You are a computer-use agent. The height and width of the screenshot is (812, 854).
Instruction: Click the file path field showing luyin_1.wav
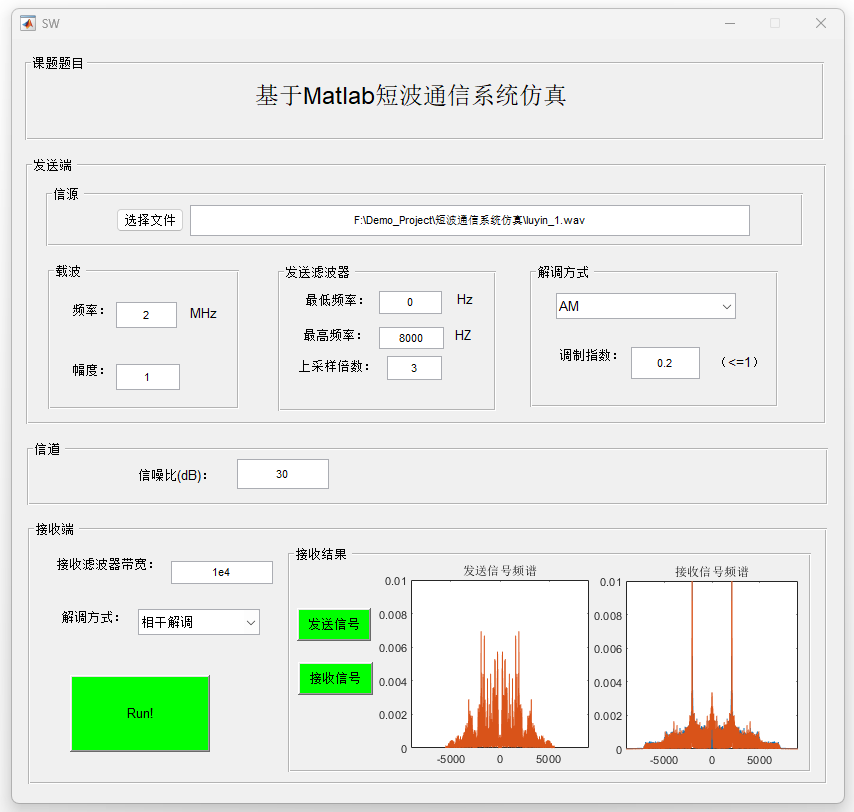[x=469, y=220]
